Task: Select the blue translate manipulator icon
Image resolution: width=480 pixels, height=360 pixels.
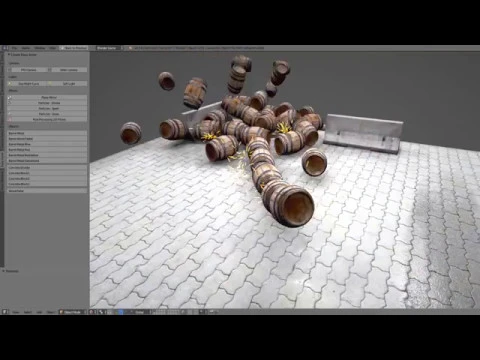Action: (x=121, y=312)
